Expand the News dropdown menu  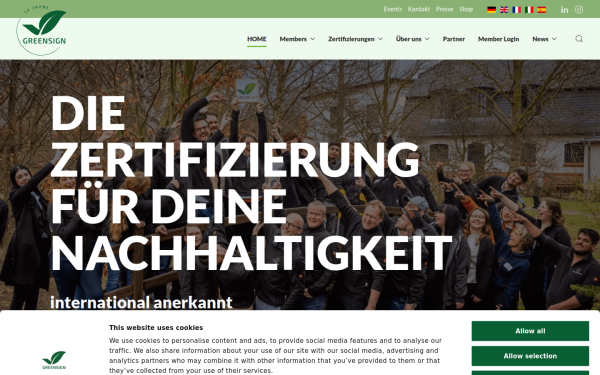pyautogui.click(x=544, y=39)
